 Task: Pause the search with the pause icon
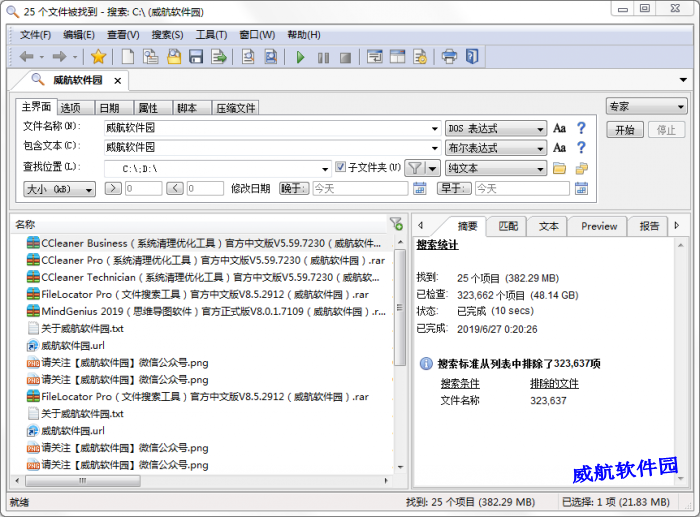click(x=323, y=58)
